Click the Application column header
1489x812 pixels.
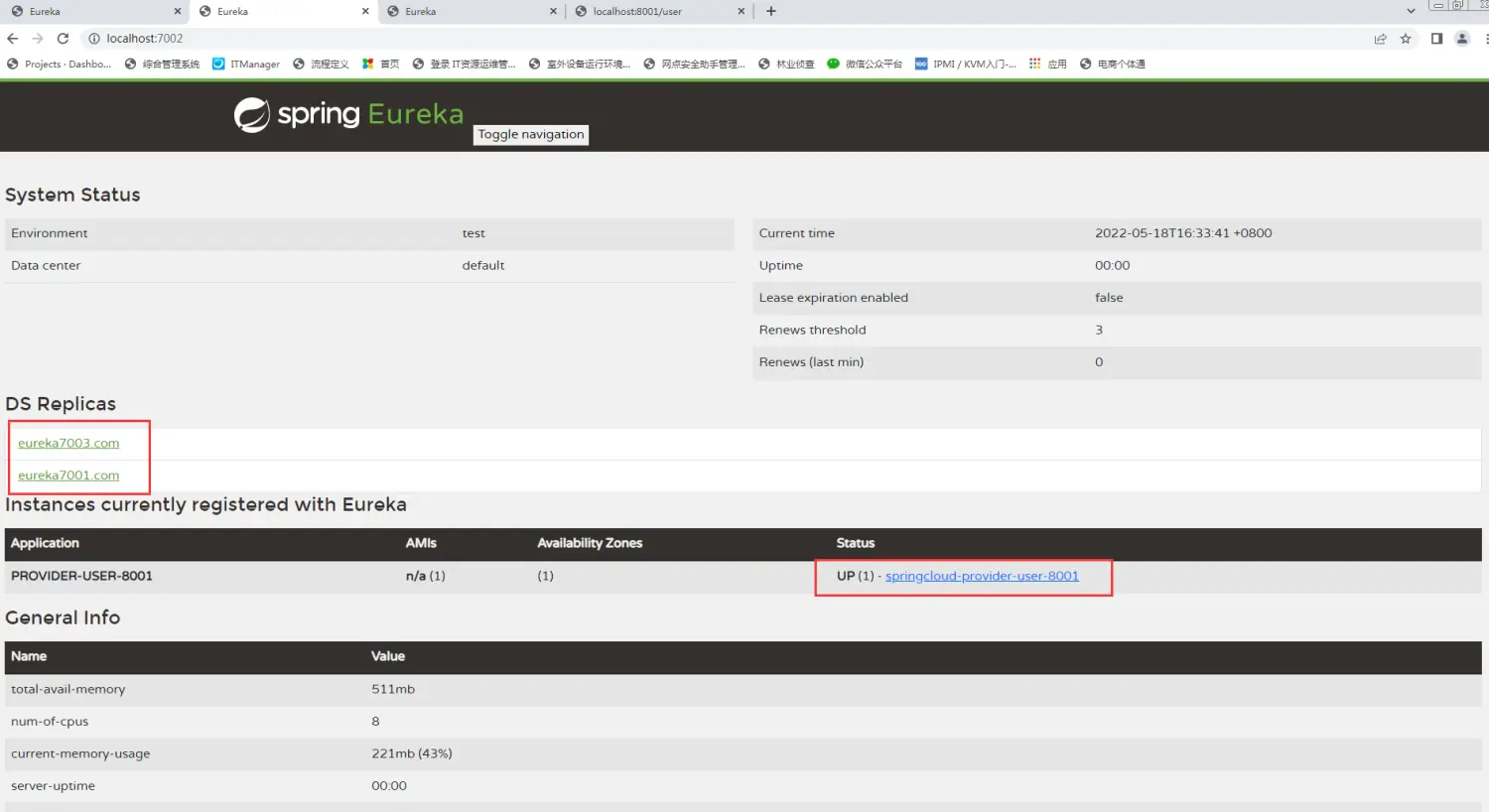coord(45,543)
